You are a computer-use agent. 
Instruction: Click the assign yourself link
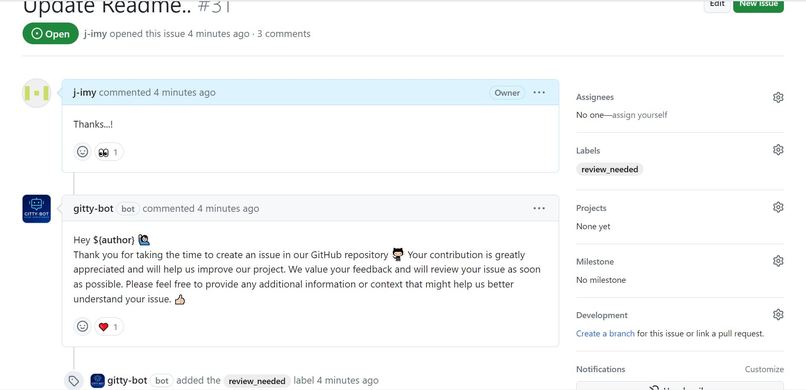639,115
